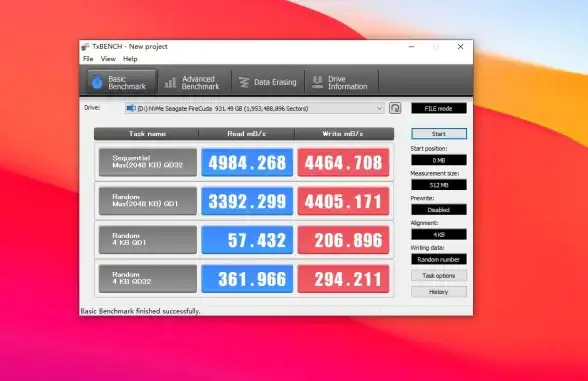The width and height of the screenshot is (588, 381).
Task: Click the TxBENCH app icon in title bar
Action: click(x=86, y=46)
